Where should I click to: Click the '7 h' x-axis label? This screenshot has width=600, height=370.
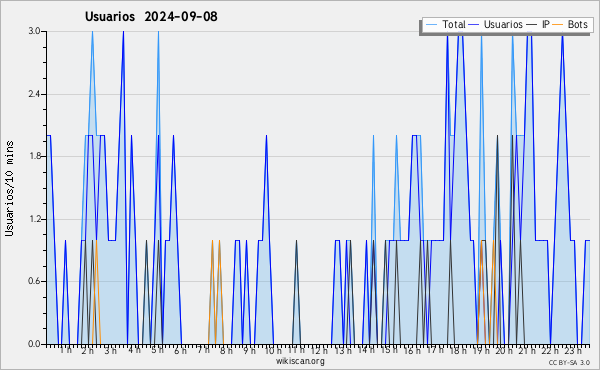pyautogui.click(x=203, y=350)
